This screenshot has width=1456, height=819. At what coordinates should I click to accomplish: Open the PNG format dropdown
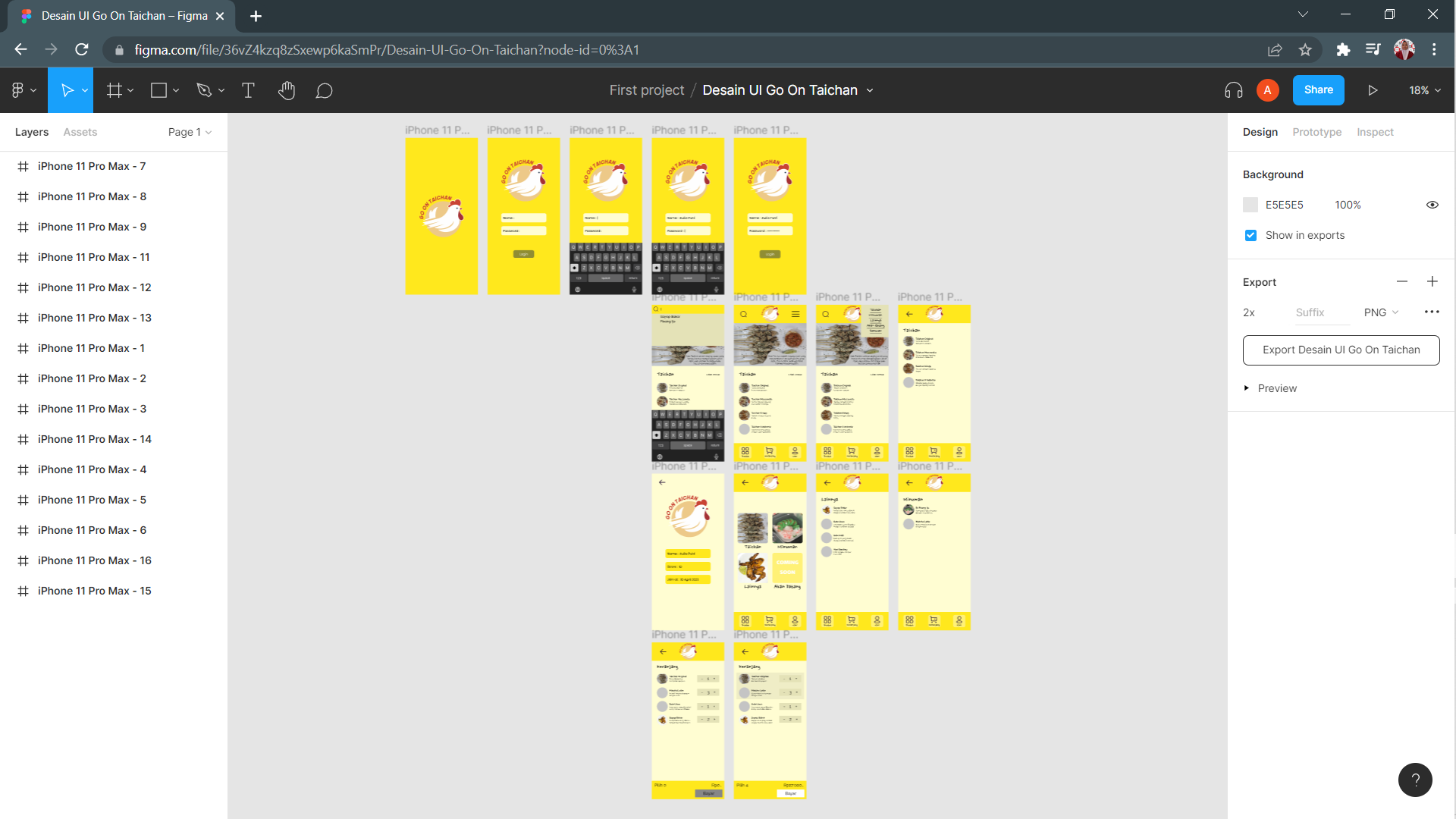pos(1379,312)
